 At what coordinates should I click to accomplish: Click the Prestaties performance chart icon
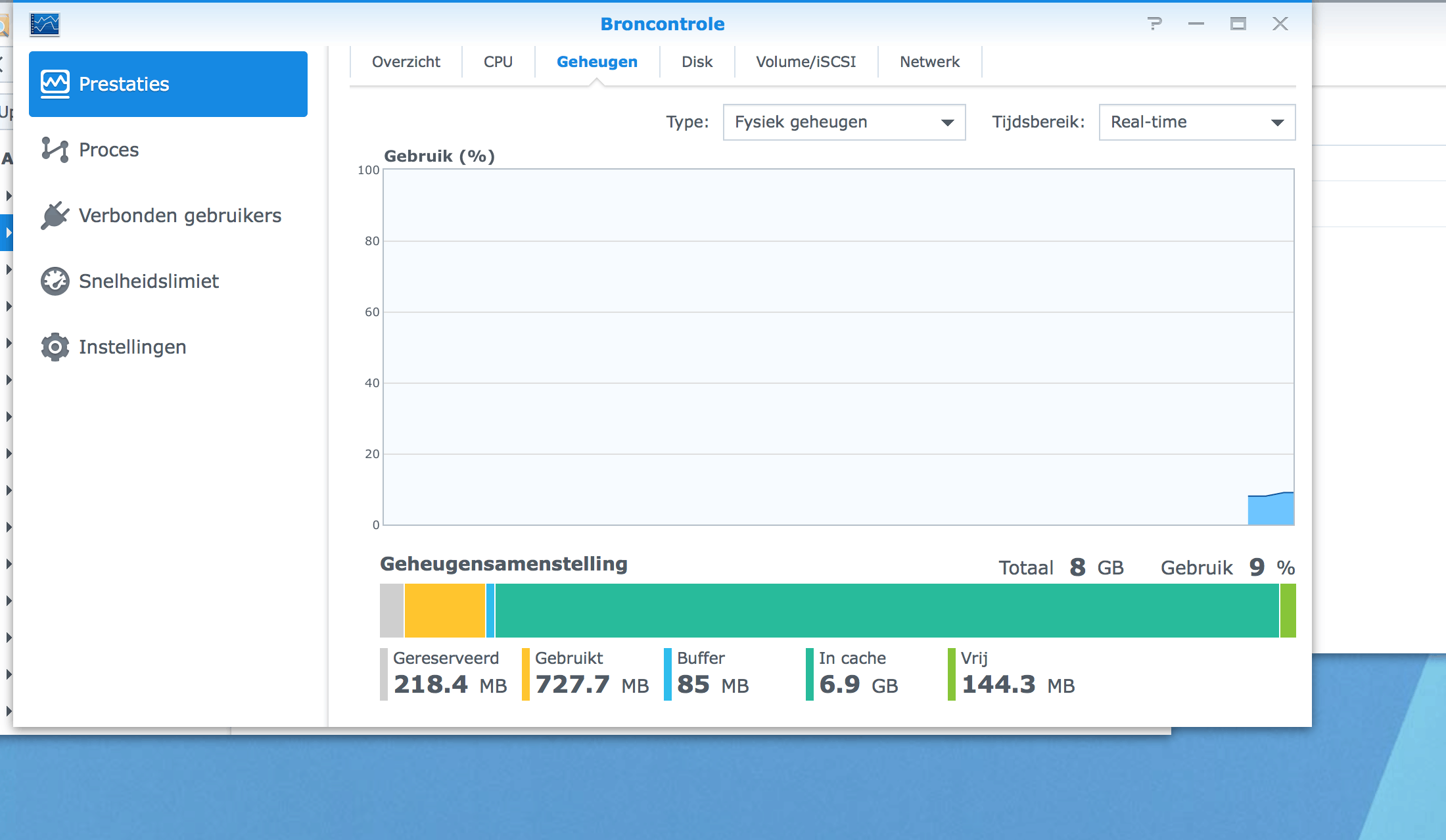click(55, 84)
